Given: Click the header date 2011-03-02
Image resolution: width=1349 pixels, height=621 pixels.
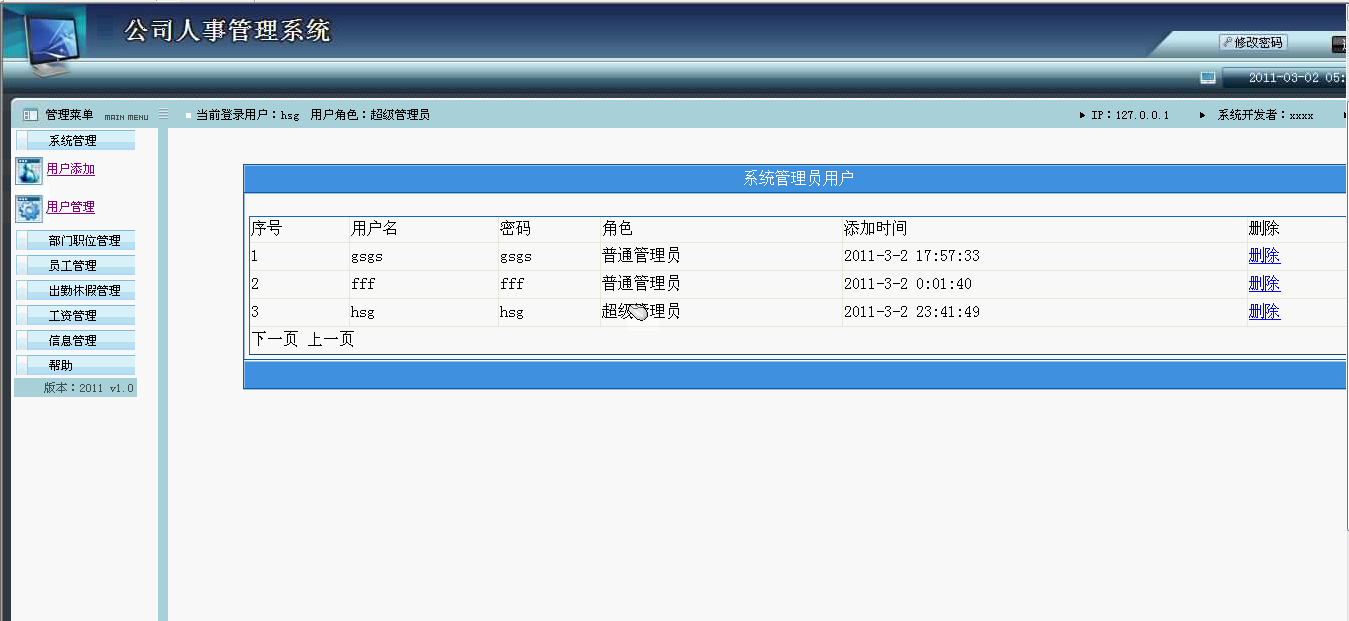Looking at the screenshot, I should click(x=1284, y=78).
